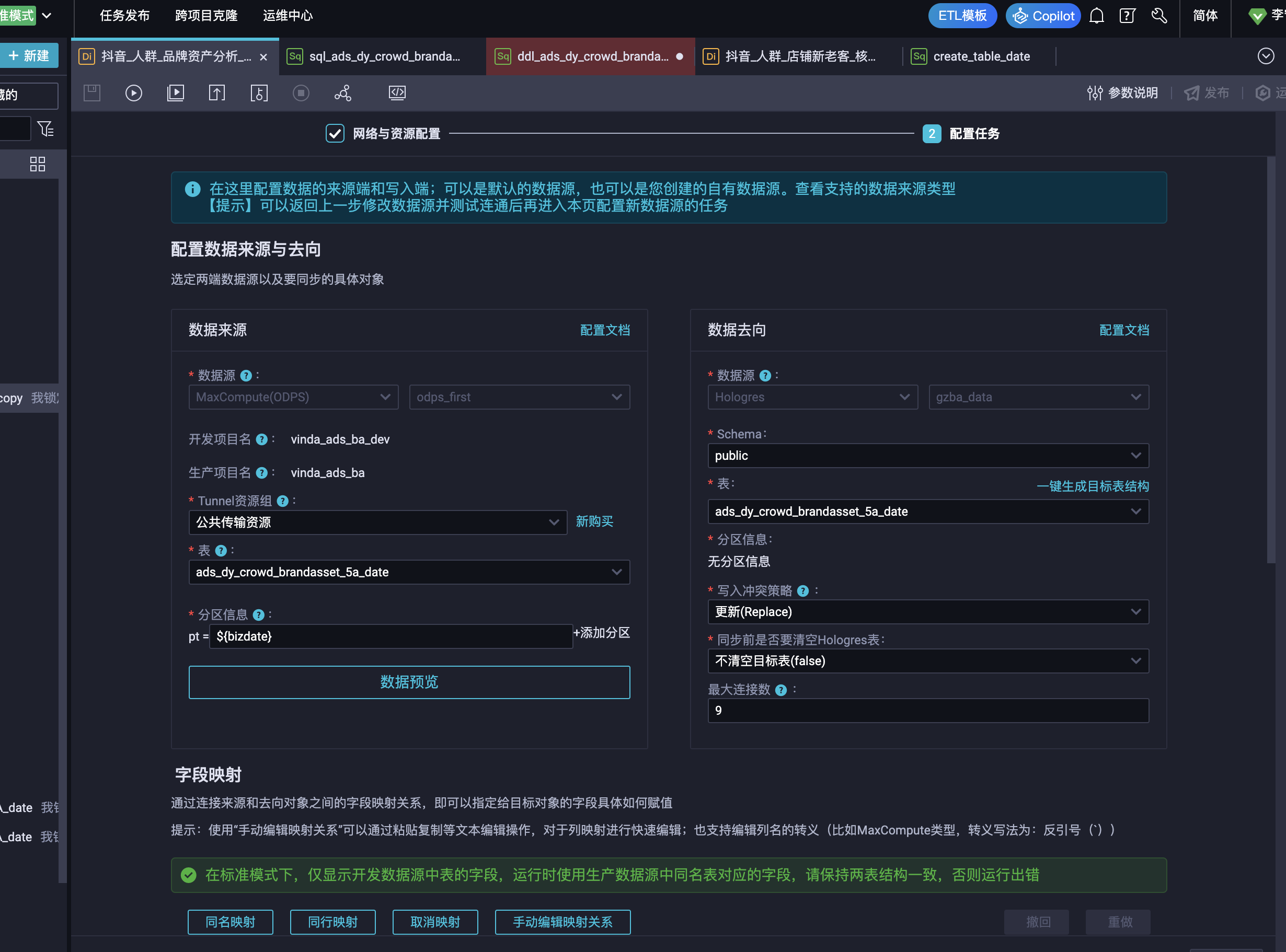Click the advanced run icon
Image resolution: width=1286 pixels, height=952 pixels.
pyautogui.click(x=175, y=93)
